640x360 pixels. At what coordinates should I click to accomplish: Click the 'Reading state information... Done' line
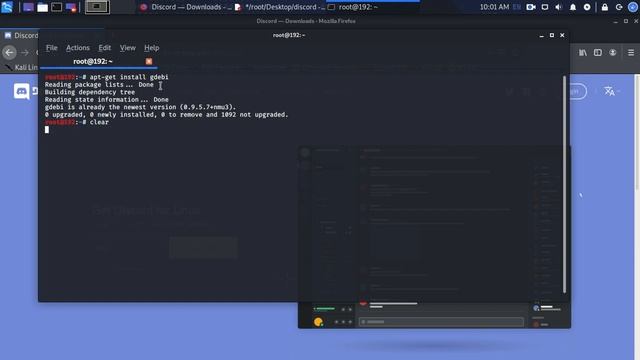[107, 100]
